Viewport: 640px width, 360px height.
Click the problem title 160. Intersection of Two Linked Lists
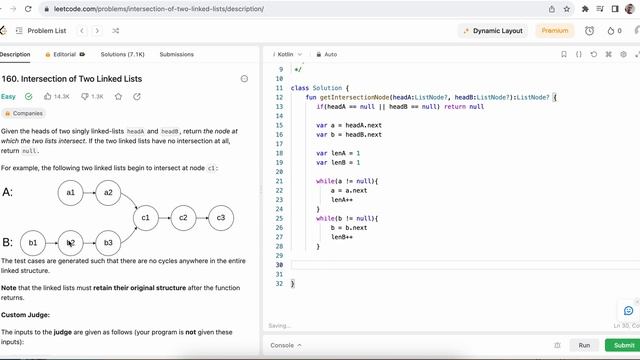click(x=72, y=79)
